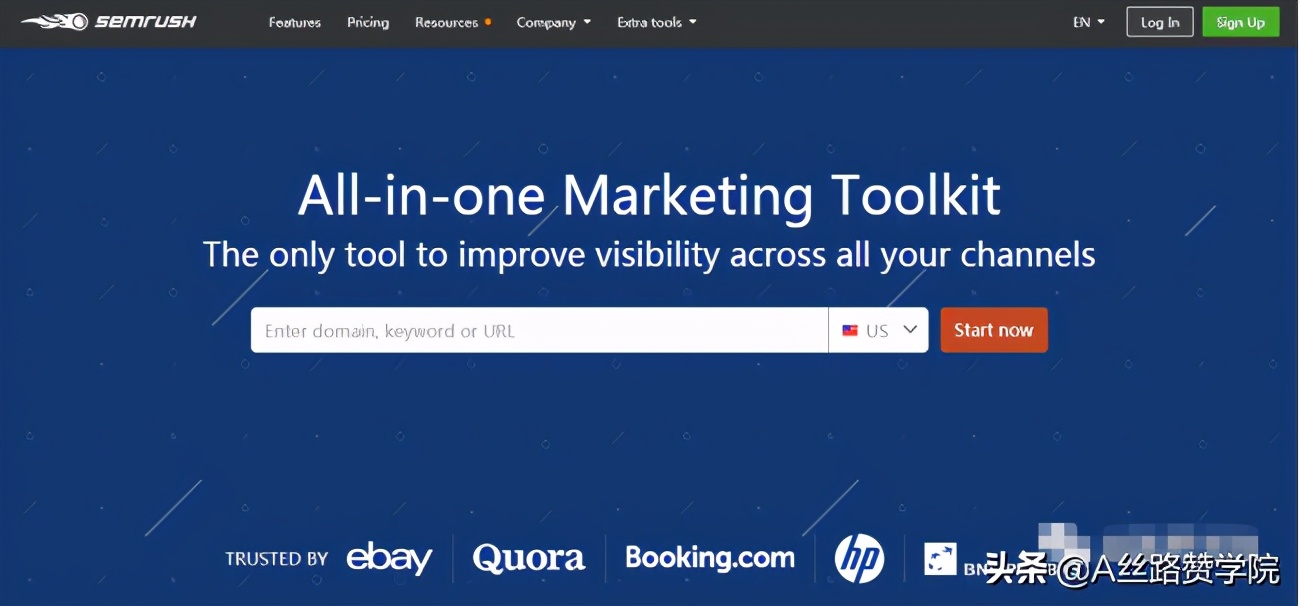Expand the Extra tools dropdown

(x=657, y=22)
